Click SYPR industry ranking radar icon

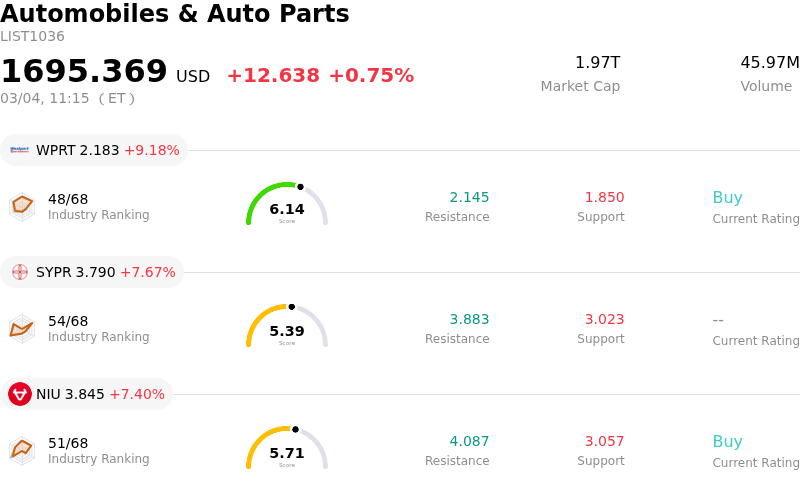tap(22, 328)
